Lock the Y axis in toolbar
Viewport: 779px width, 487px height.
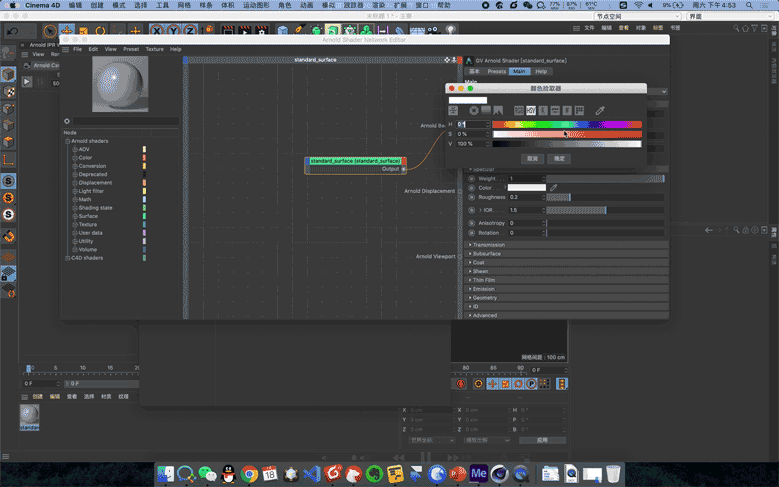pyautogui.click(x=173, y=30)
